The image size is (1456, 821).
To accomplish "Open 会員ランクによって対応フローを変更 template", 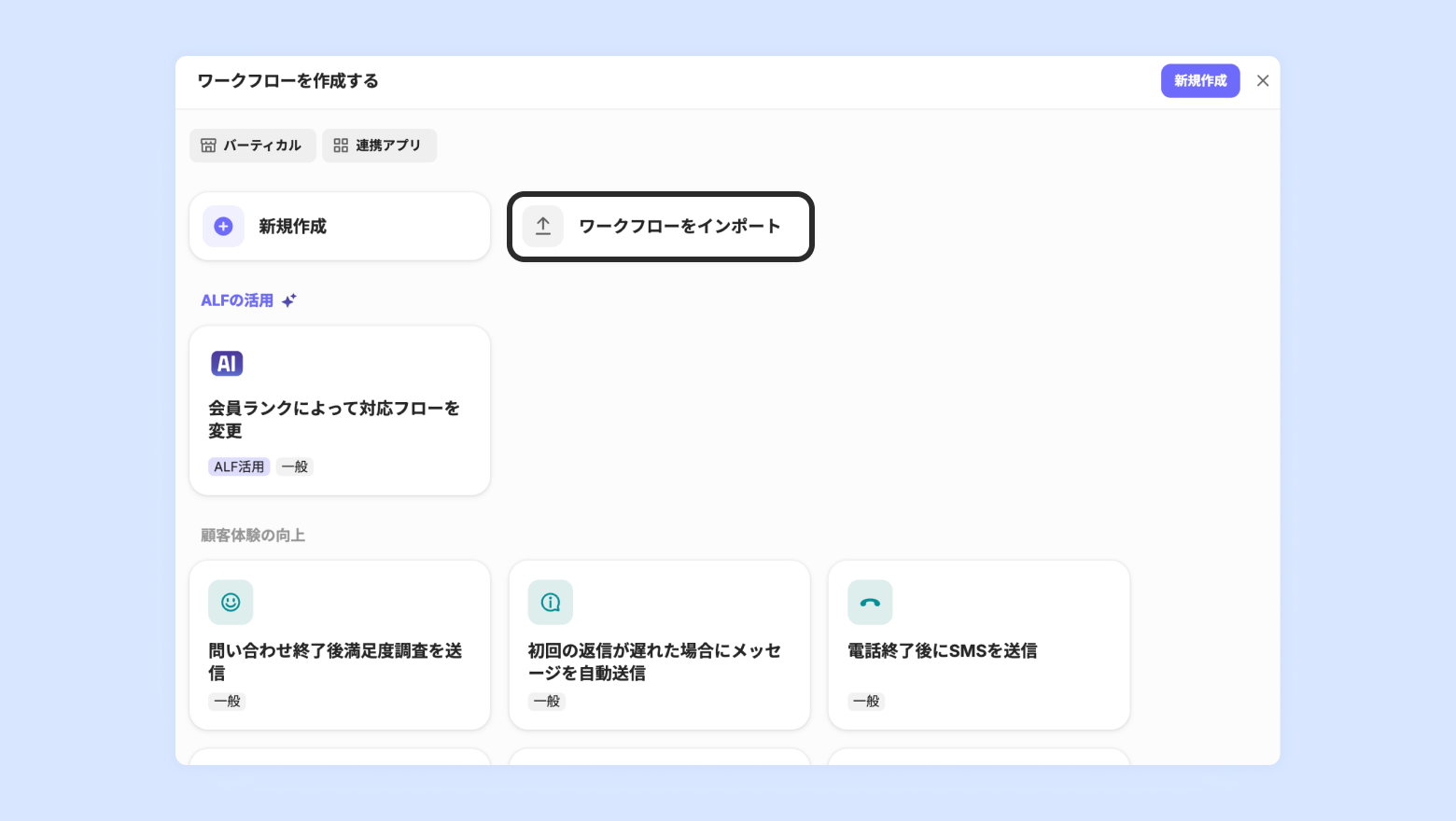I will tap(340, 410).
